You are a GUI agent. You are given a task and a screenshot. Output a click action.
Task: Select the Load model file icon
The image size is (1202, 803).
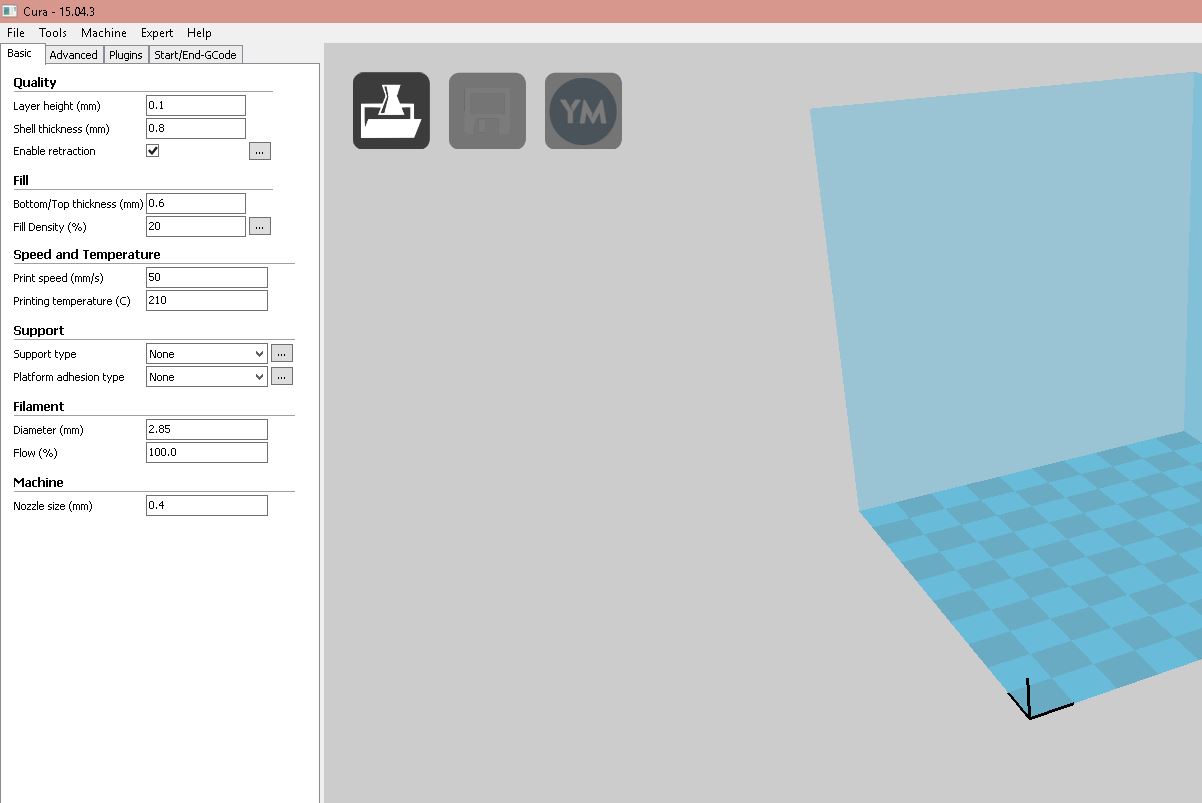tap(390, 110)
